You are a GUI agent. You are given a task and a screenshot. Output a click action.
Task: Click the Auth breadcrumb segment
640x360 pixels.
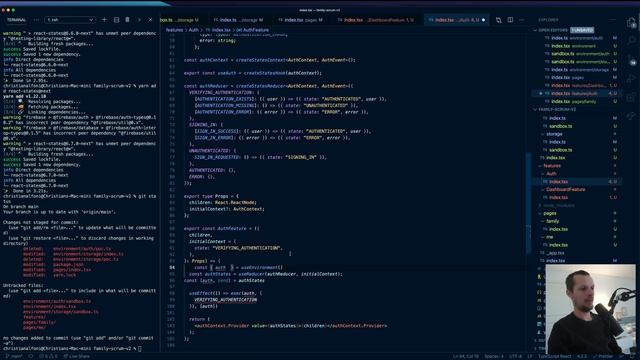pos(193,30)
